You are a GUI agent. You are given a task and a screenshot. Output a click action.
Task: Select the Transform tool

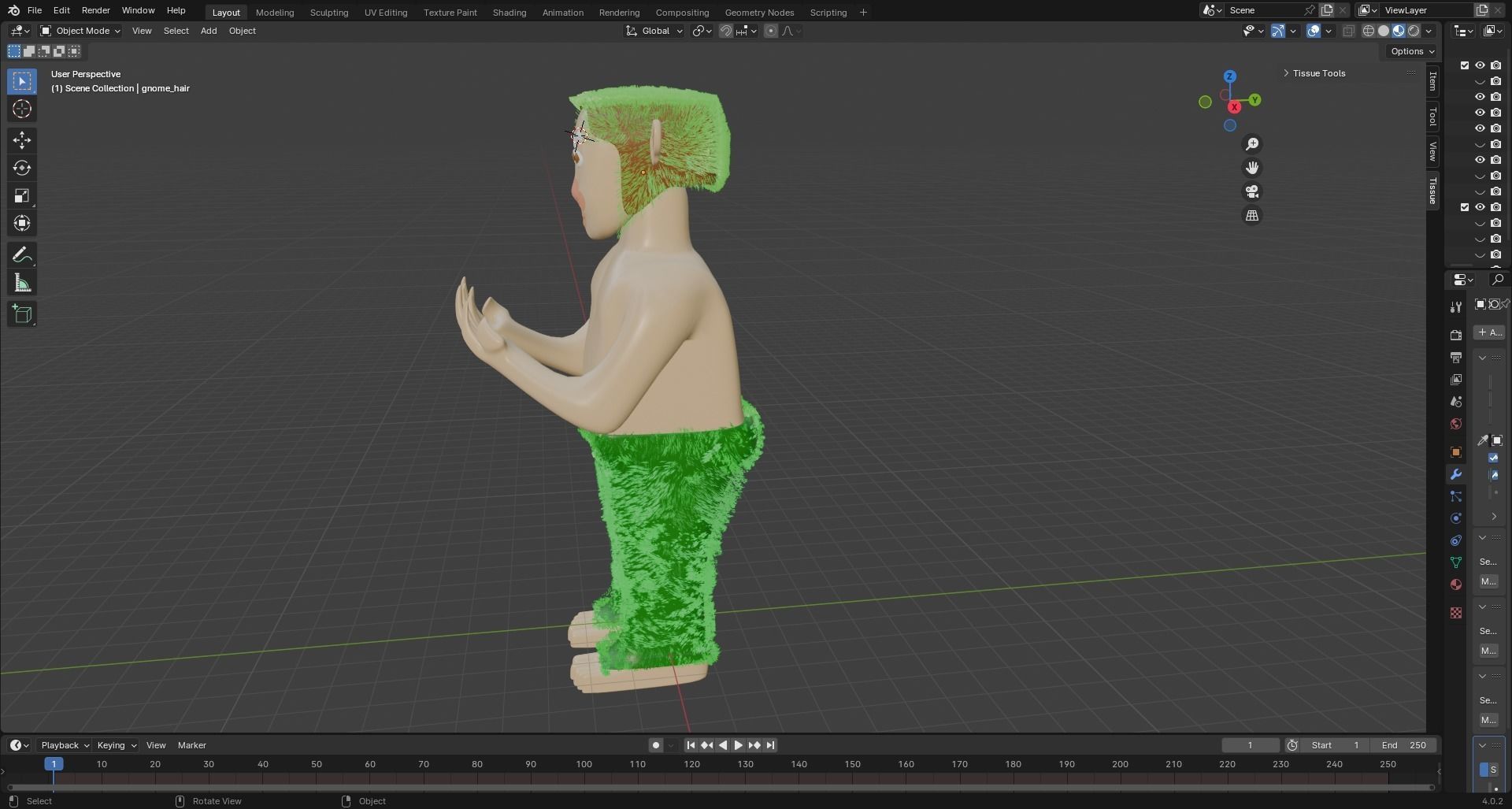click(x=22, y=223)
